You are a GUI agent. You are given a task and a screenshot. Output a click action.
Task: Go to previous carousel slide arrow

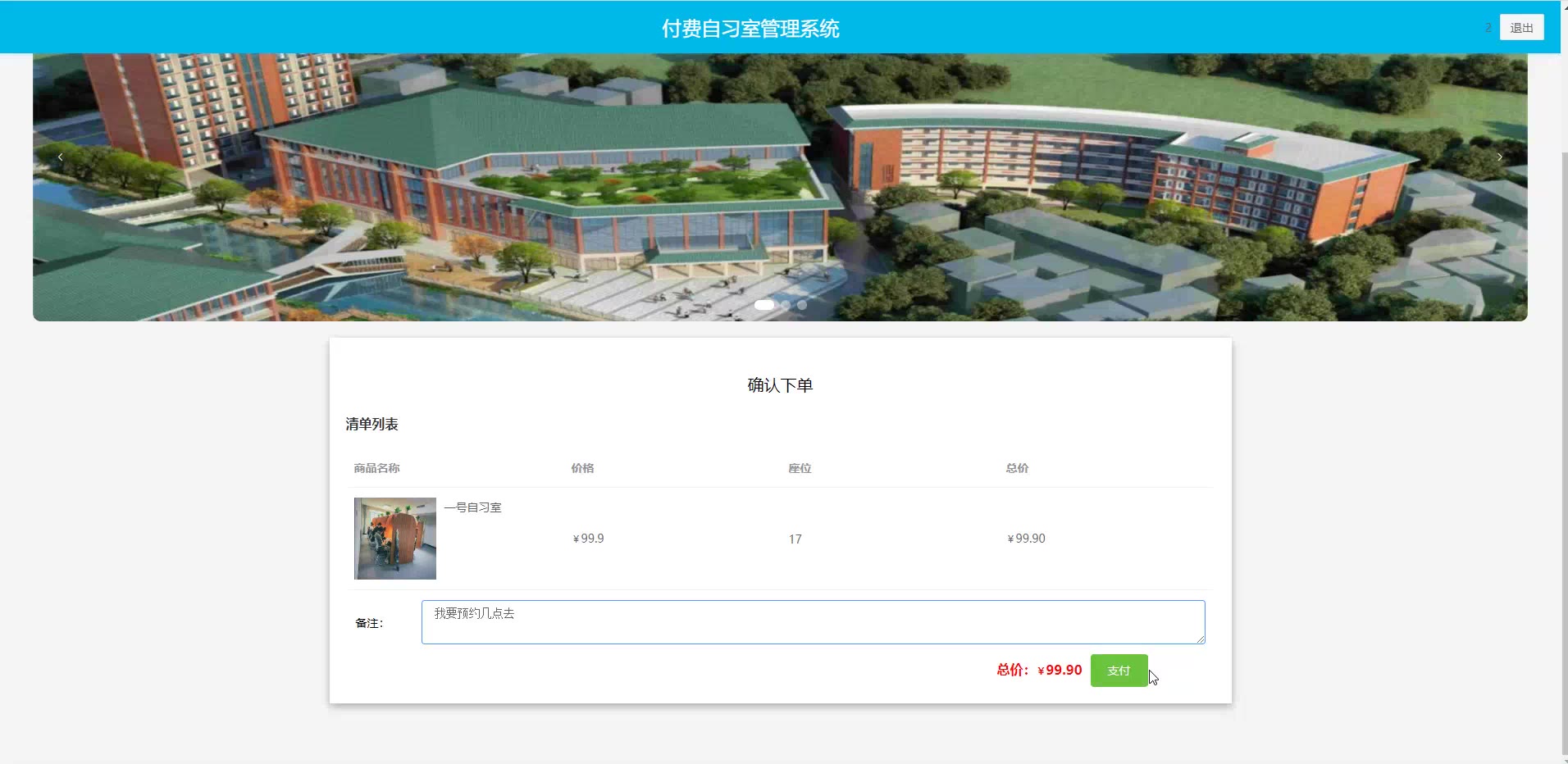point(60,157)
